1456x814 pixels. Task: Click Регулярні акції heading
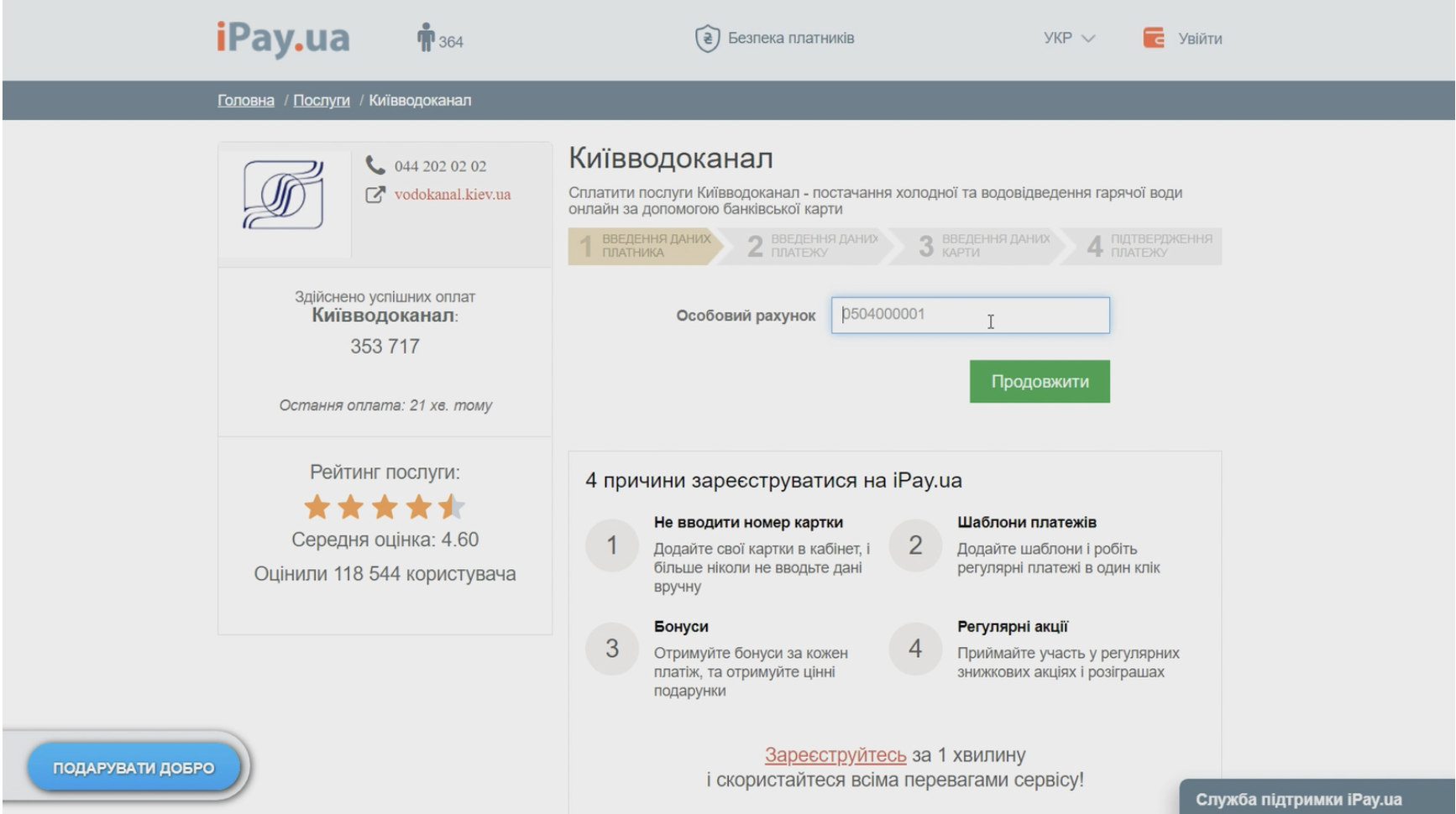pyautogui.click(x=1013, y=627)
